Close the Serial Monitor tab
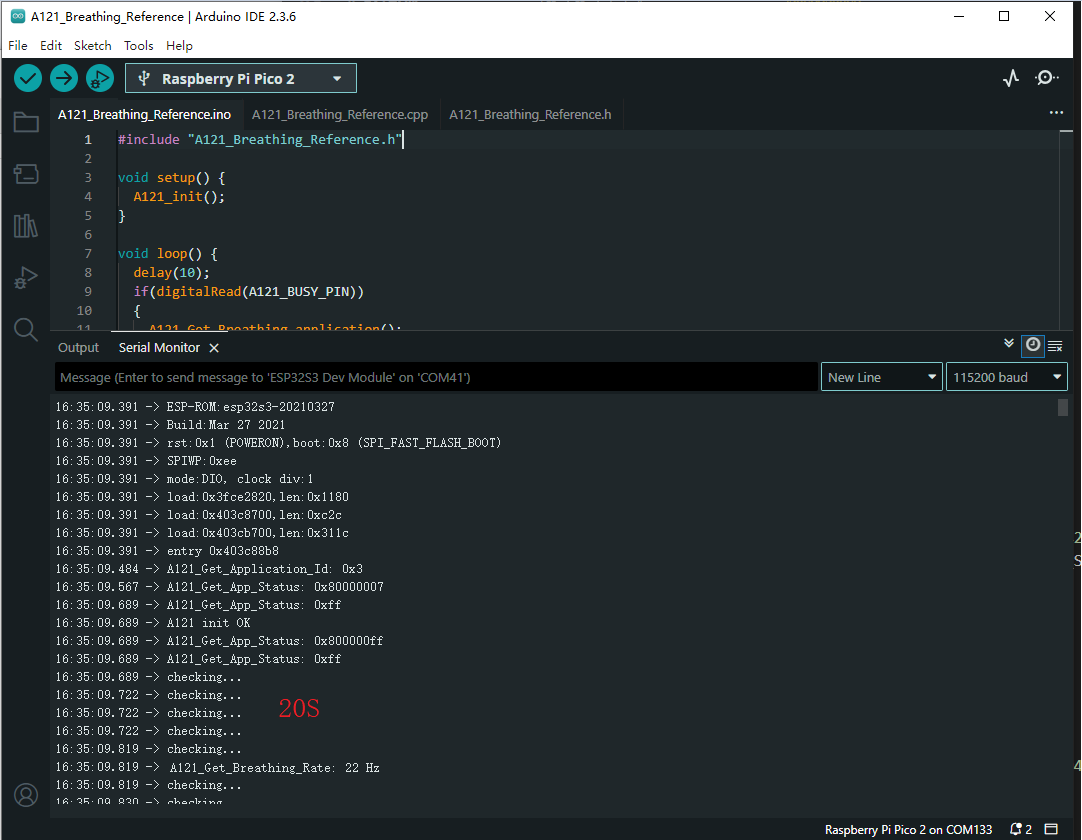This screenshot has width=1082, height=840. coord(214,348)
